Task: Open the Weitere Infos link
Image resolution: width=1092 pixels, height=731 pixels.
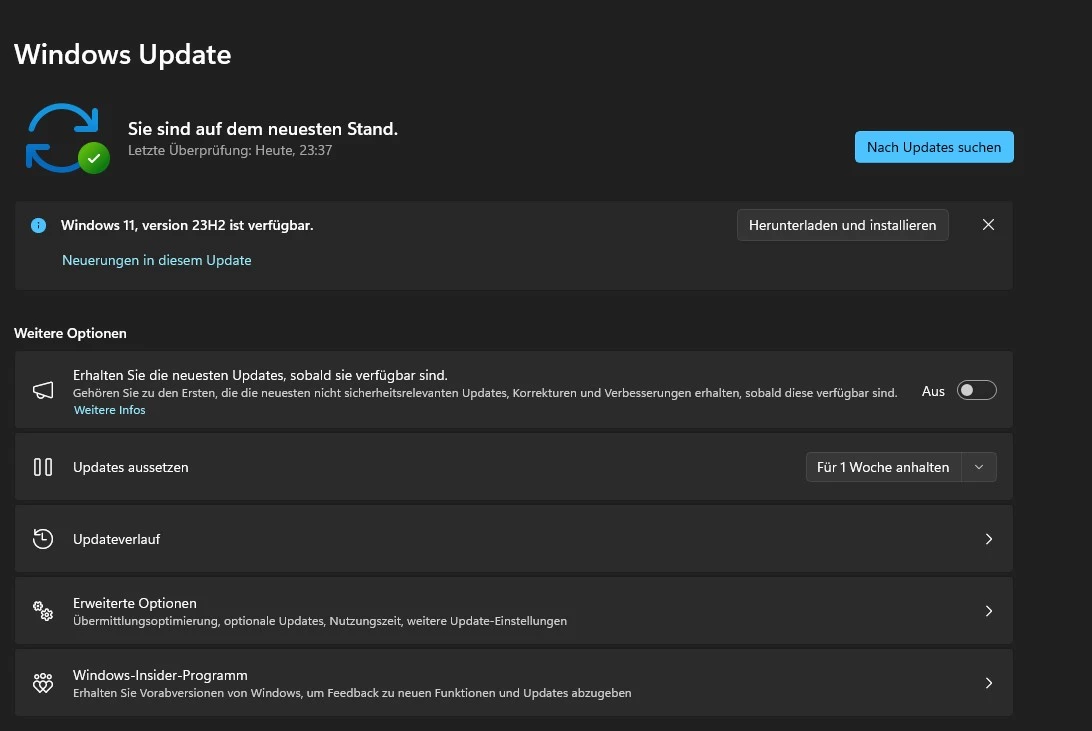Action: 109,410
